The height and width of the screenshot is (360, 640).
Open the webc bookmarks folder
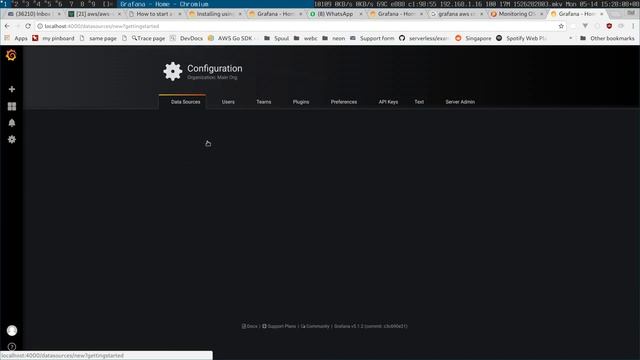[x=305, y=38]
